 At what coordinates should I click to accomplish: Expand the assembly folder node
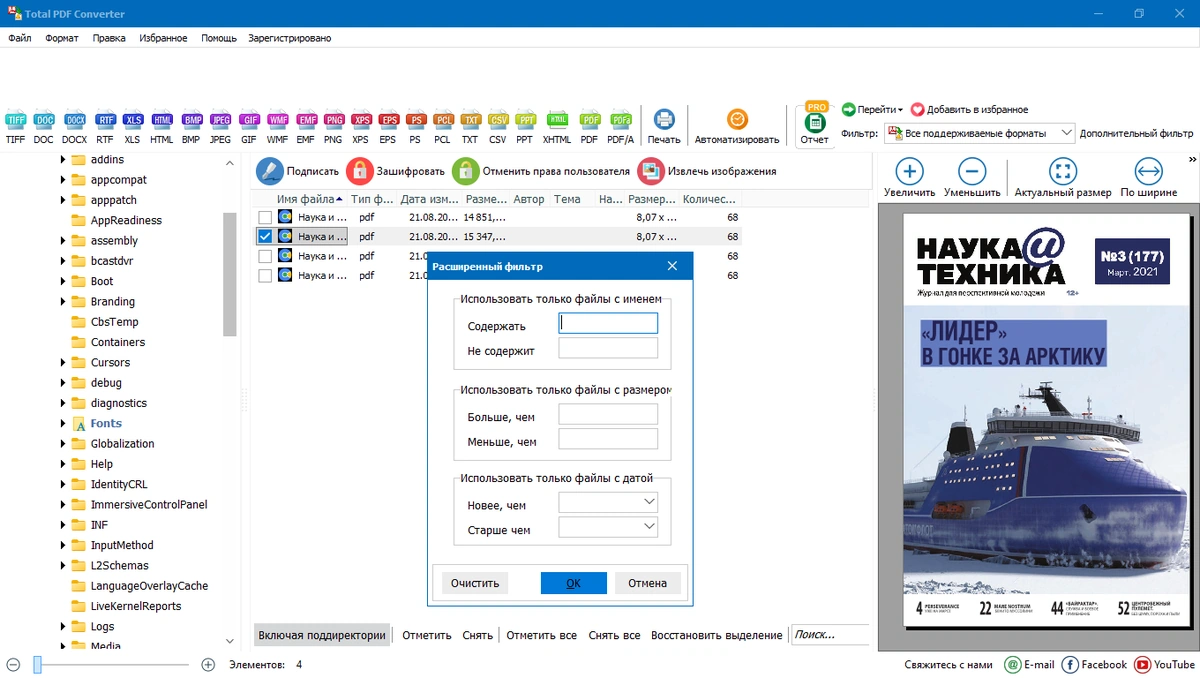(x=63, y=241)
